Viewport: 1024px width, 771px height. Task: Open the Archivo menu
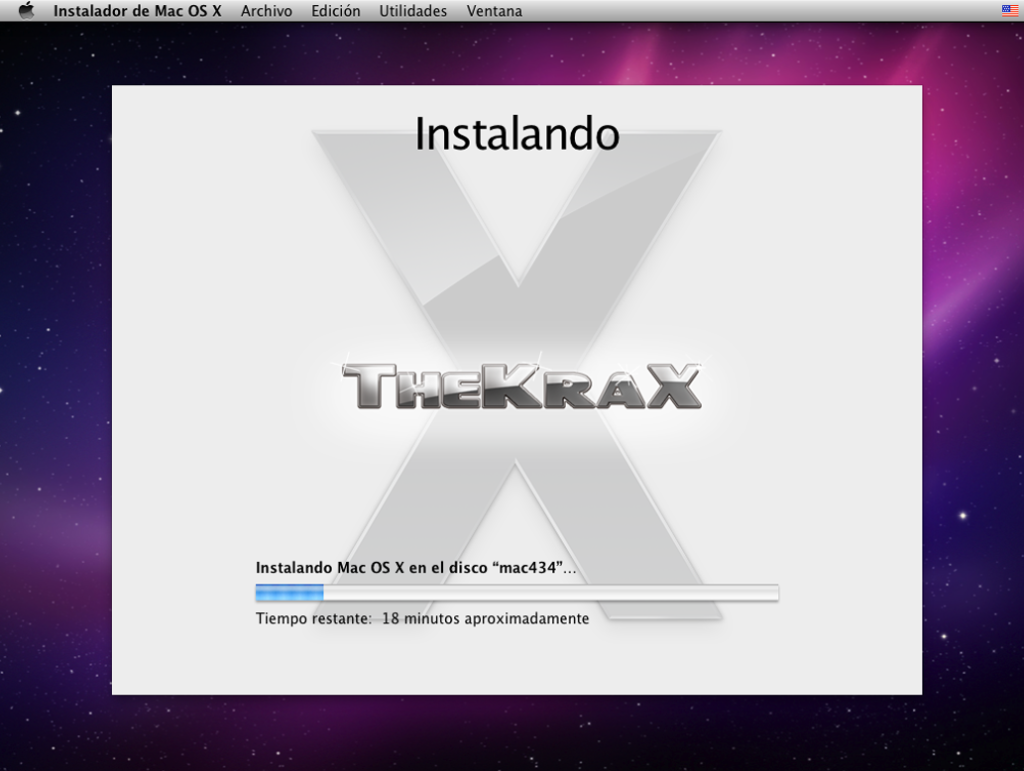click(x=266, y=11)
